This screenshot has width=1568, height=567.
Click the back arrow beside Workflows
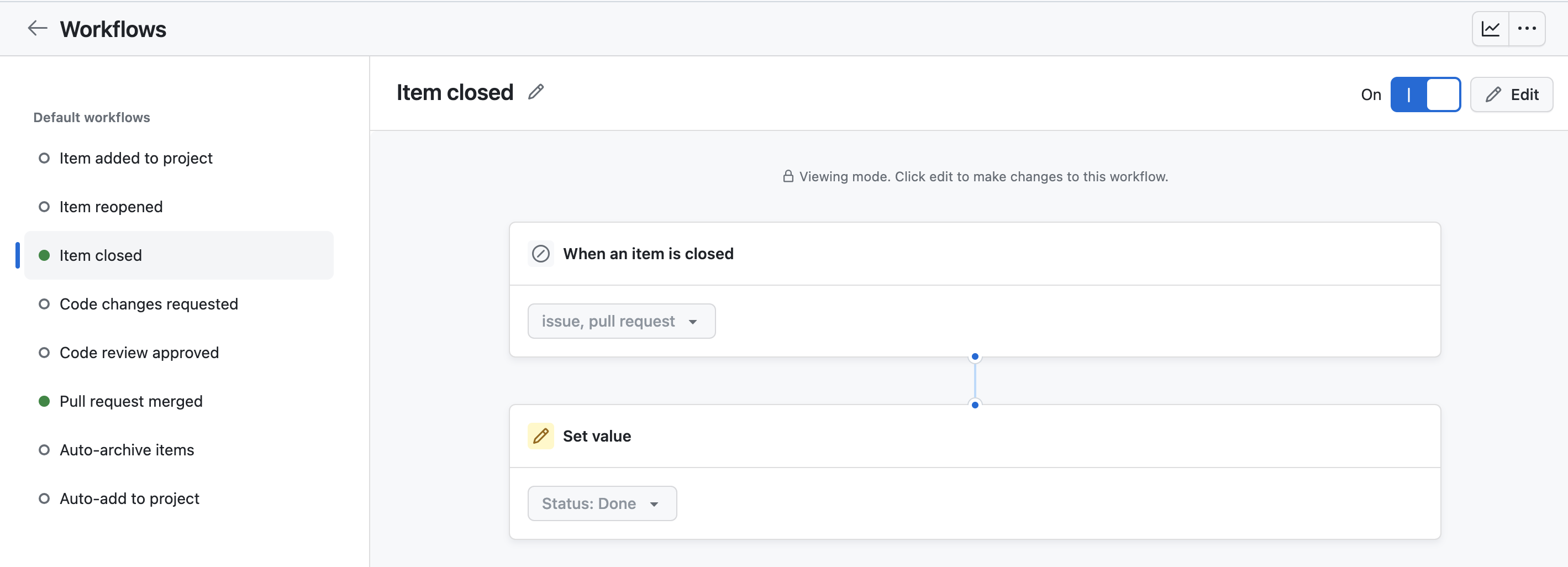point(37,28)
